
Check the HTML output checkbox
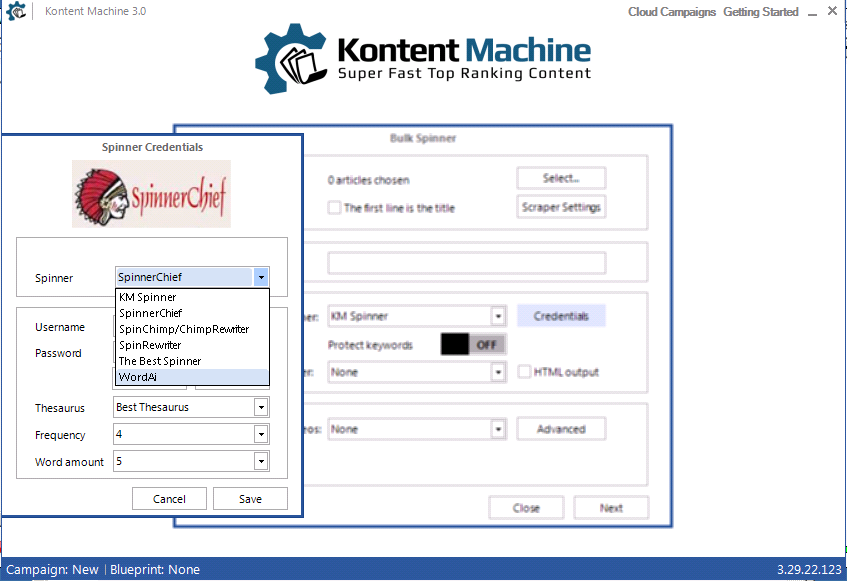click(x=525, y=372)
